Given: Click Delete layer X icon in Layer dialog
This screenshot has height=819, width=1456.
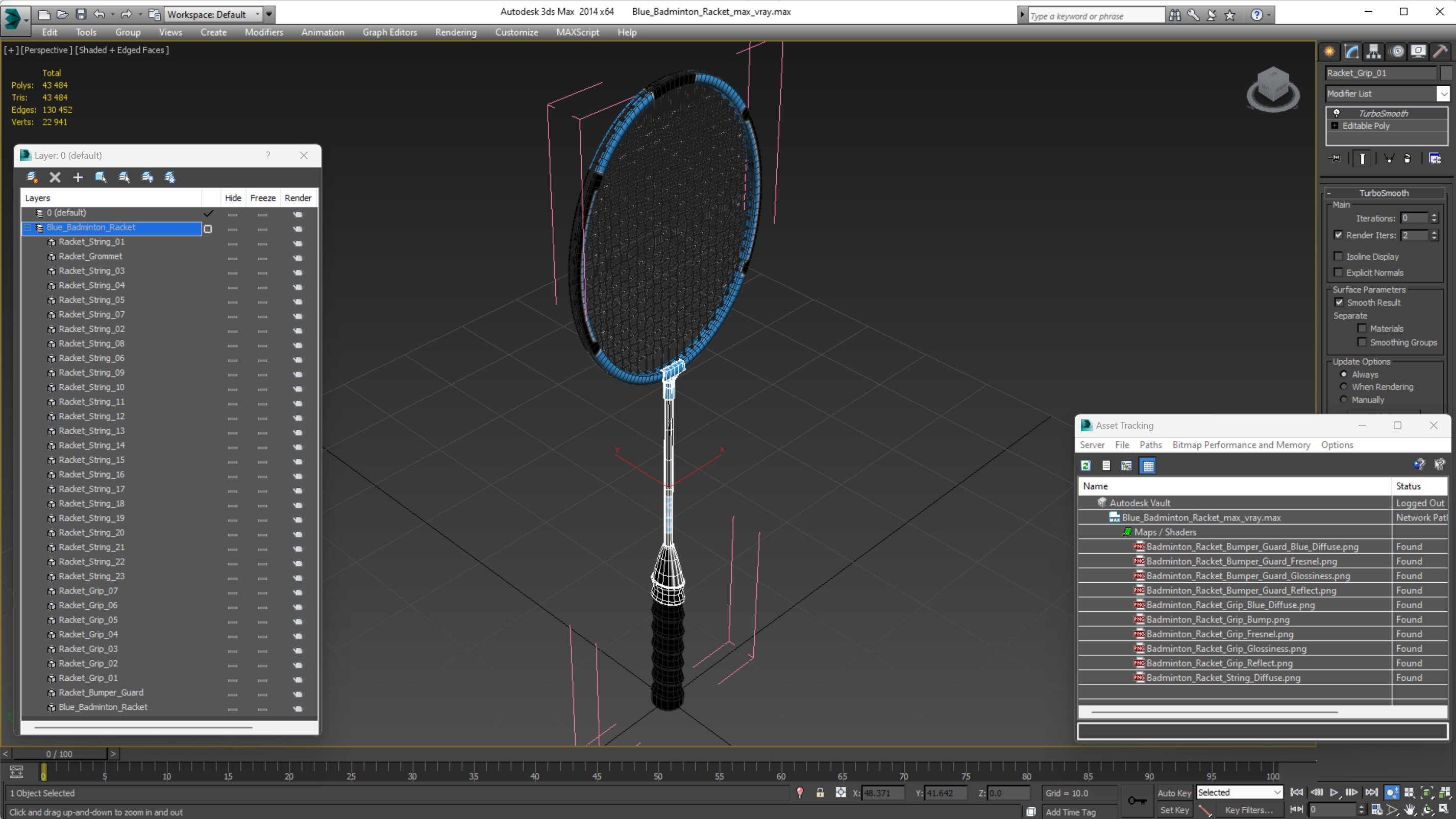Looking at the screenshot, I should (55, 178).
